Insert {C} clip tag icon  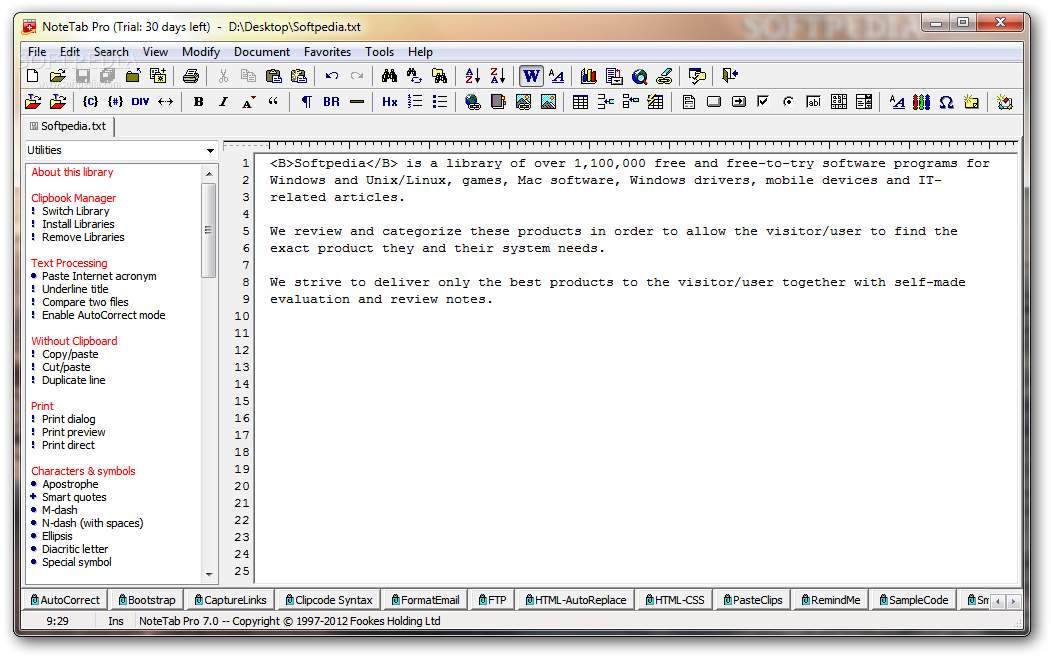90,102
